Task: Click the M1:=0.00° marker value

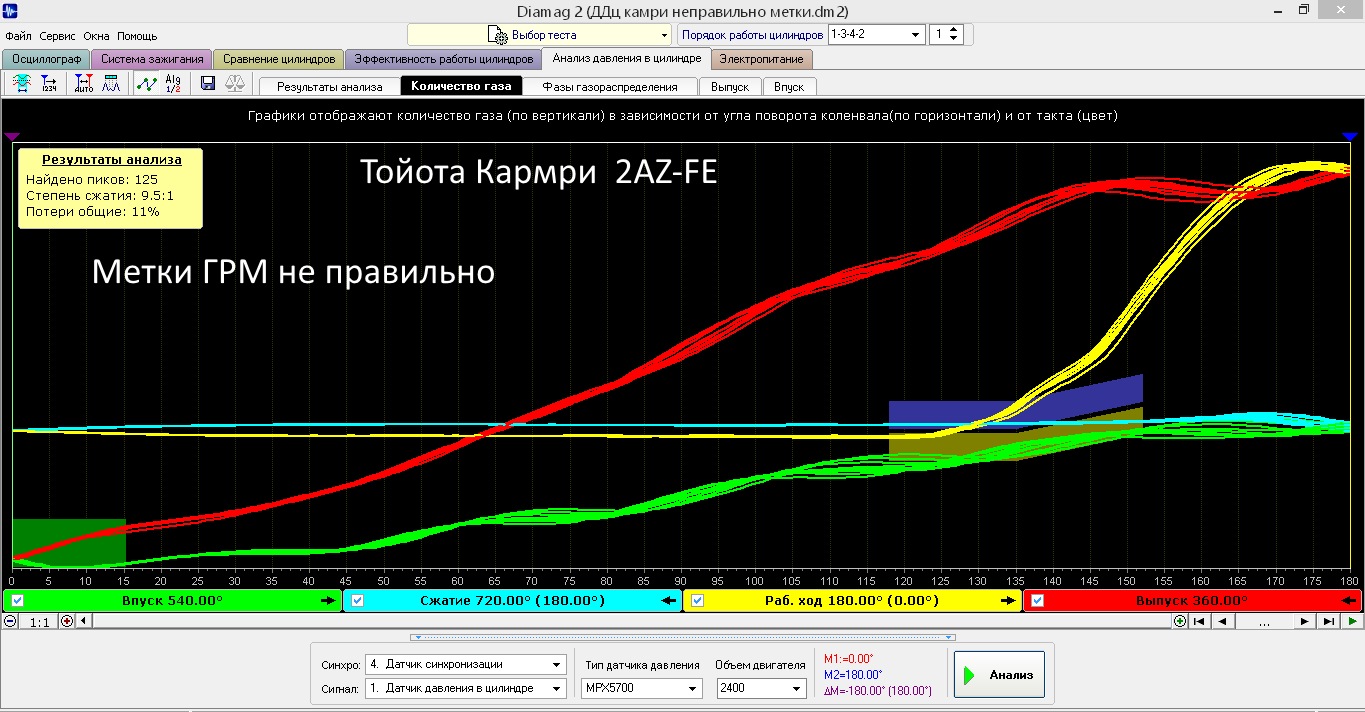Action: pyautogui.click(x=848, y=658)
